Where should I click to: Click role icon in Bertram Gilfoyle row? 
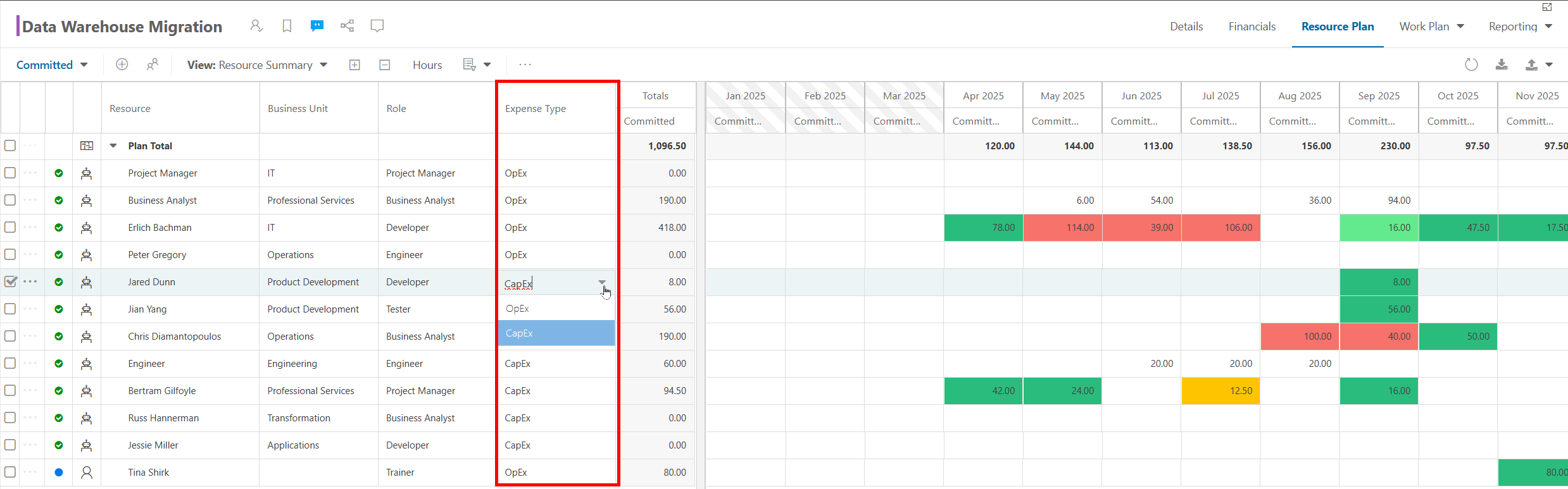point(87,390)
